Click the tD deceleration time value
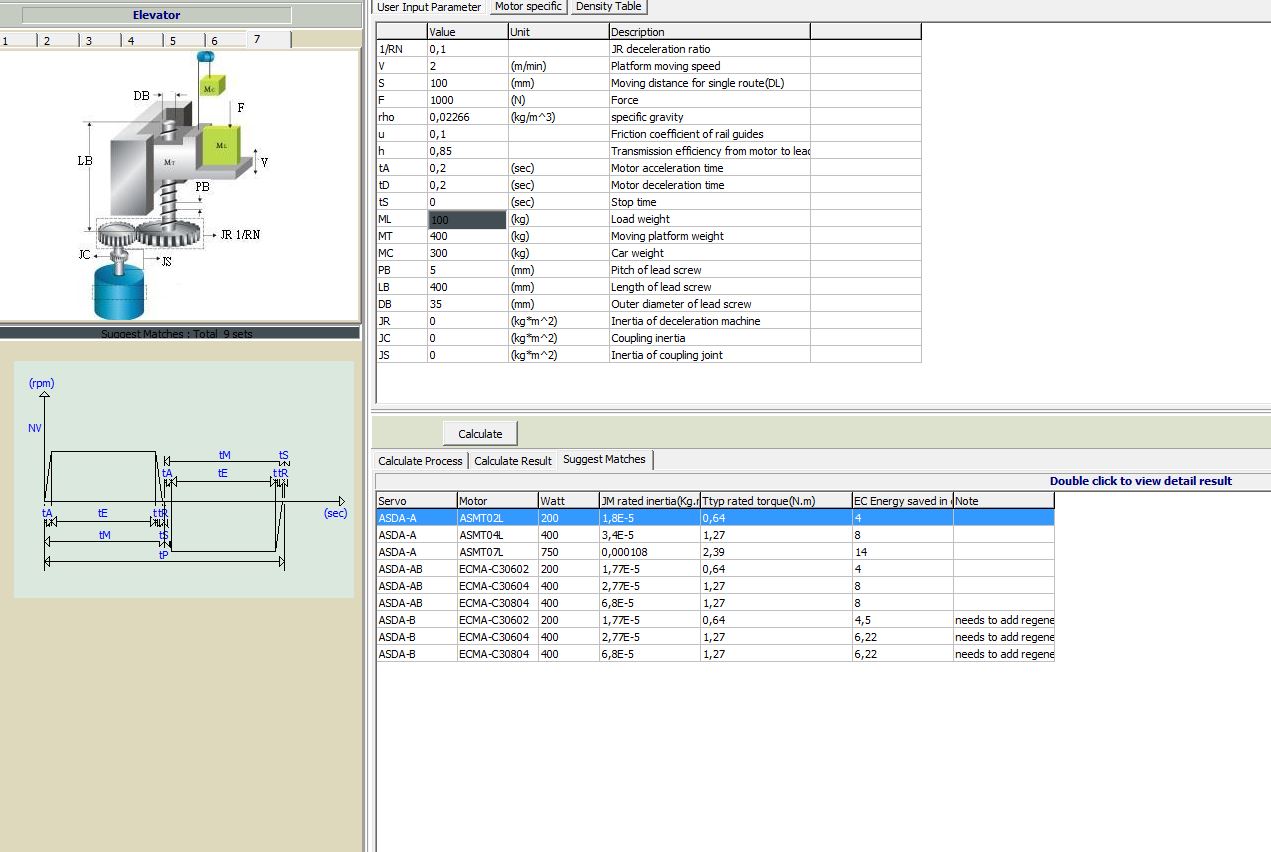Viewport: 1271px width, 852px height. click(x=467, y=185)
